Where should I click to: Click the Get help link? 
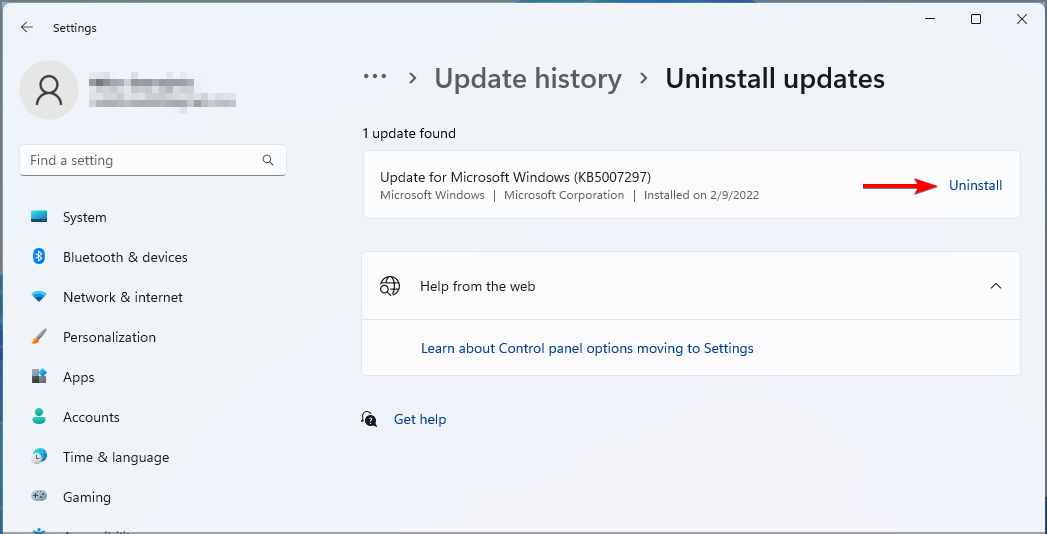(420, 419)
